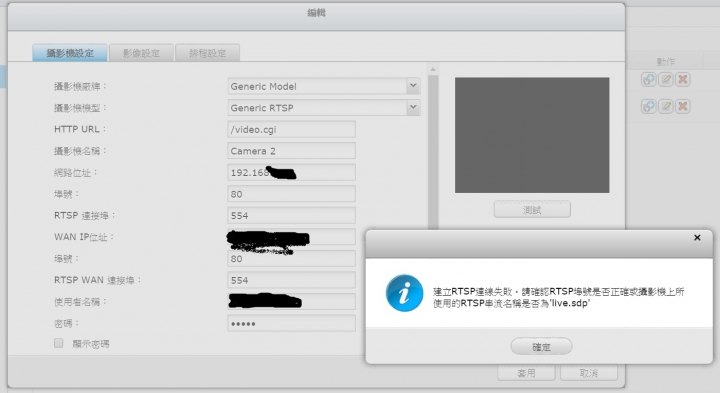This screenshot has height=393, width=720.
Task: Click the HTTP URL field showing /video.cgi
Action: point(292,129)
